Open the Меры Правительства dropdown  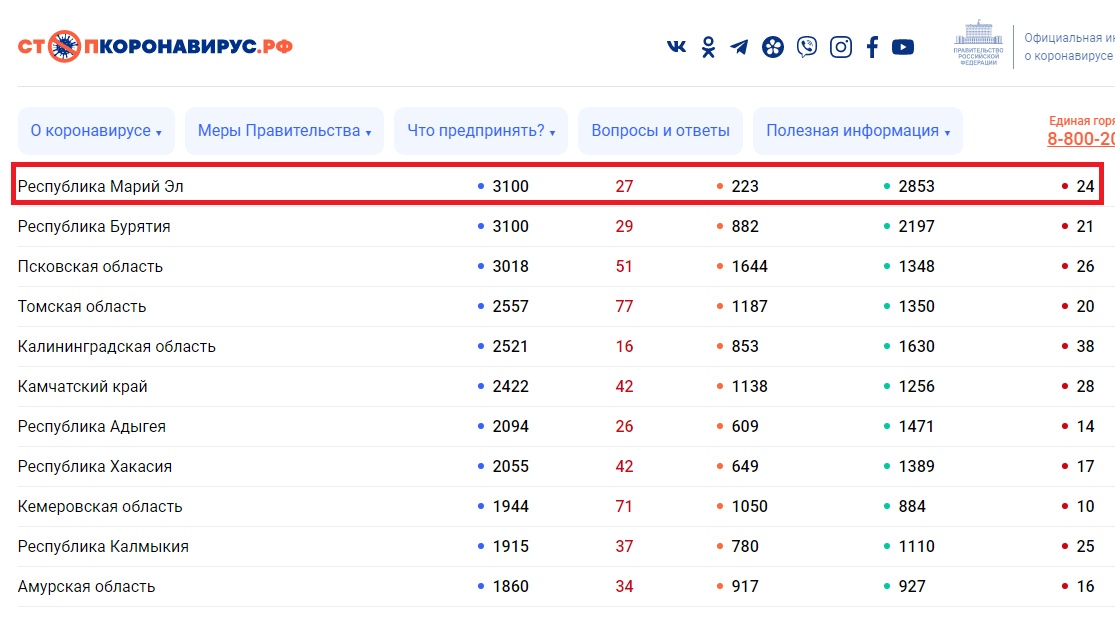coord(284,130)
